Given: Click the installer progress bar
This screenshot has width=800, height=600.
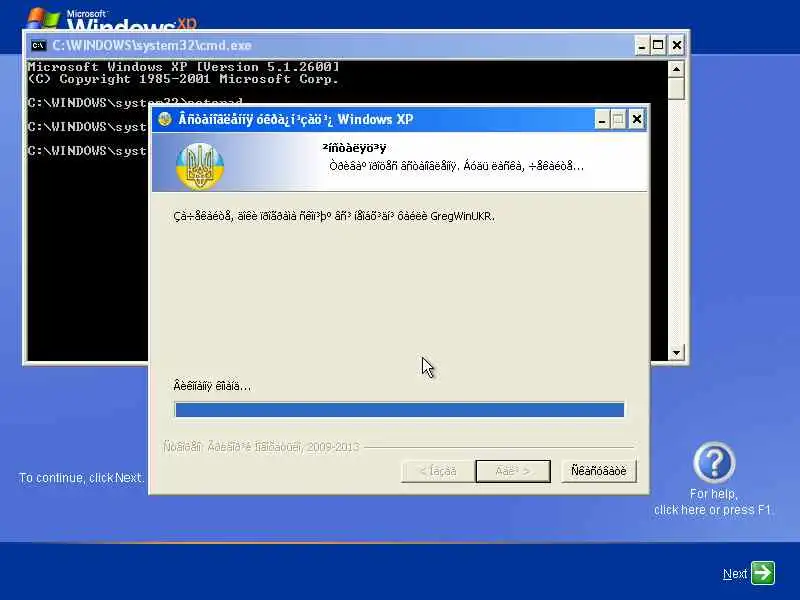Looking at the screenshot, I should [x=399, y=409].
